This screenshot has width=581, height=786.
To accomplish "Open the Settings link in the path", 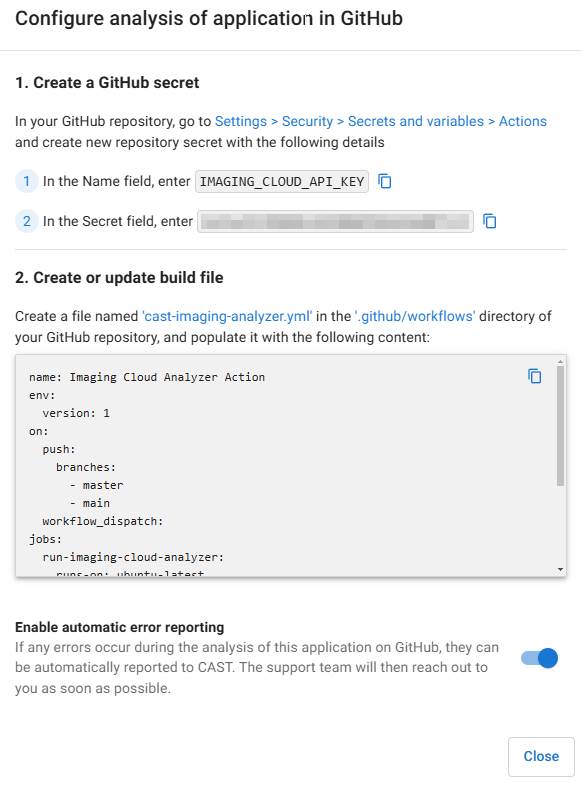I will click(x=241, y=121).
